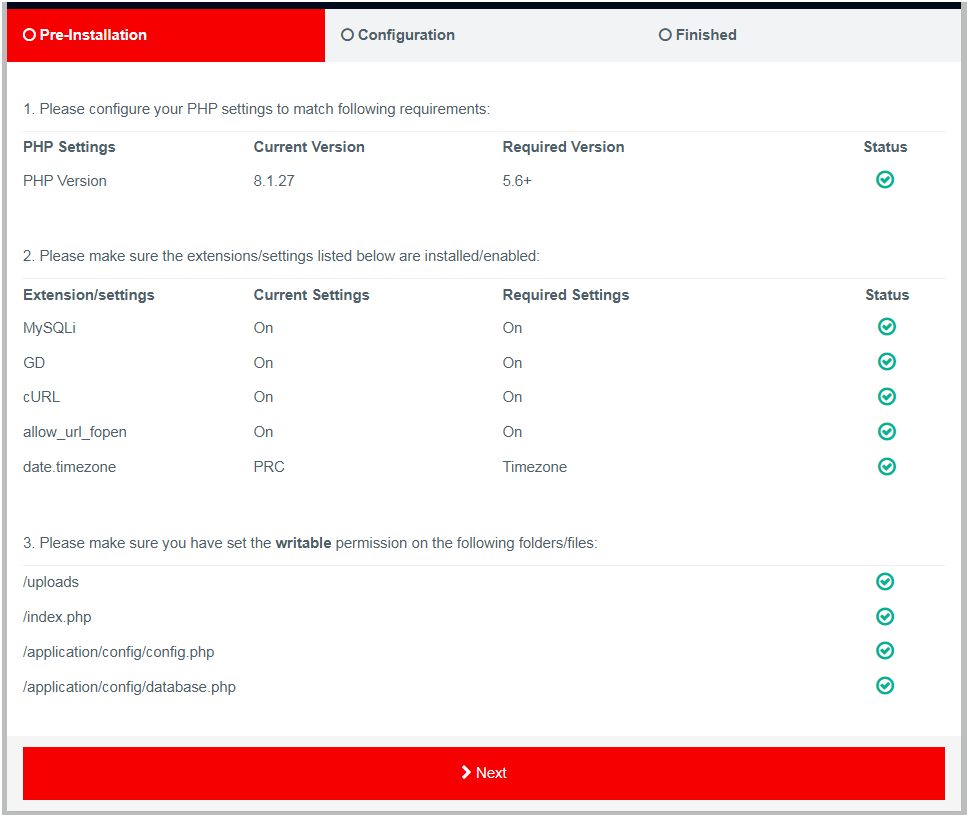Select the Pre-Installation step circle
The width and height of the screenshot is (969, 817).
tap(29, 35)
